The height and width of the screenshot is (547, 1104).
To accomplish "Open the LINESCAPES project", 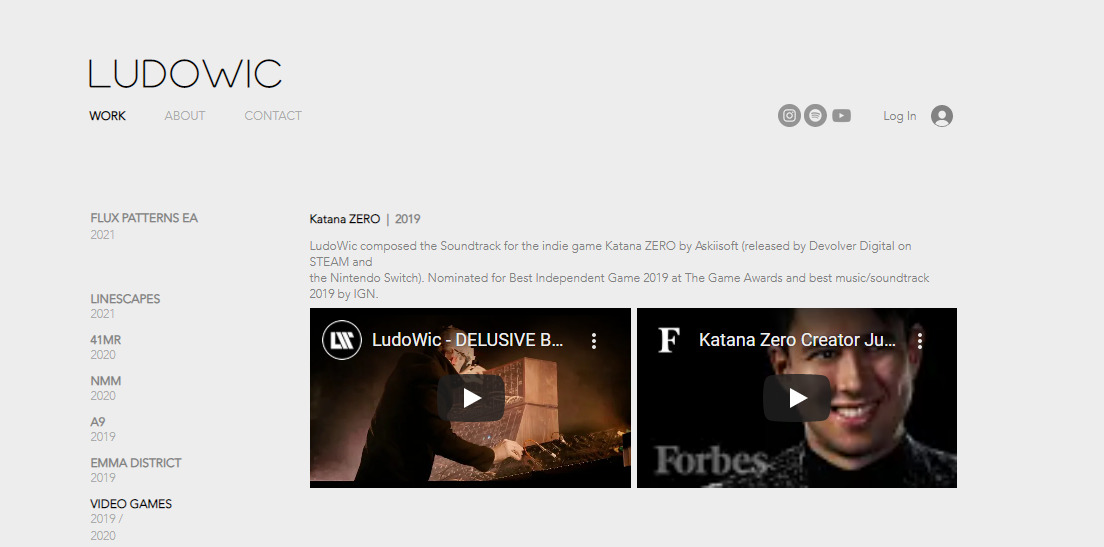I will pos(125,299).
